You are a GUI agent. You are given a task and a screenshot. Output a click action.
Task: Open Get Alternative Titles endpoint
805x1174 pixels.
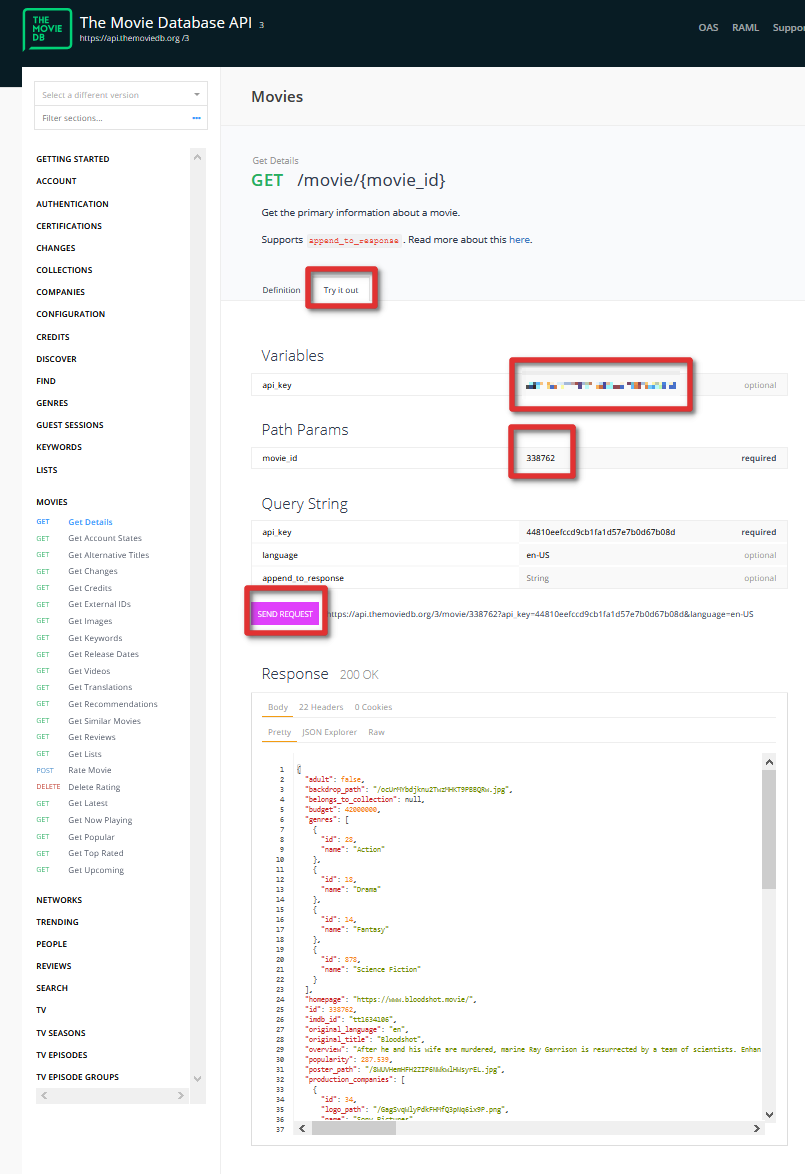(109, 555)
